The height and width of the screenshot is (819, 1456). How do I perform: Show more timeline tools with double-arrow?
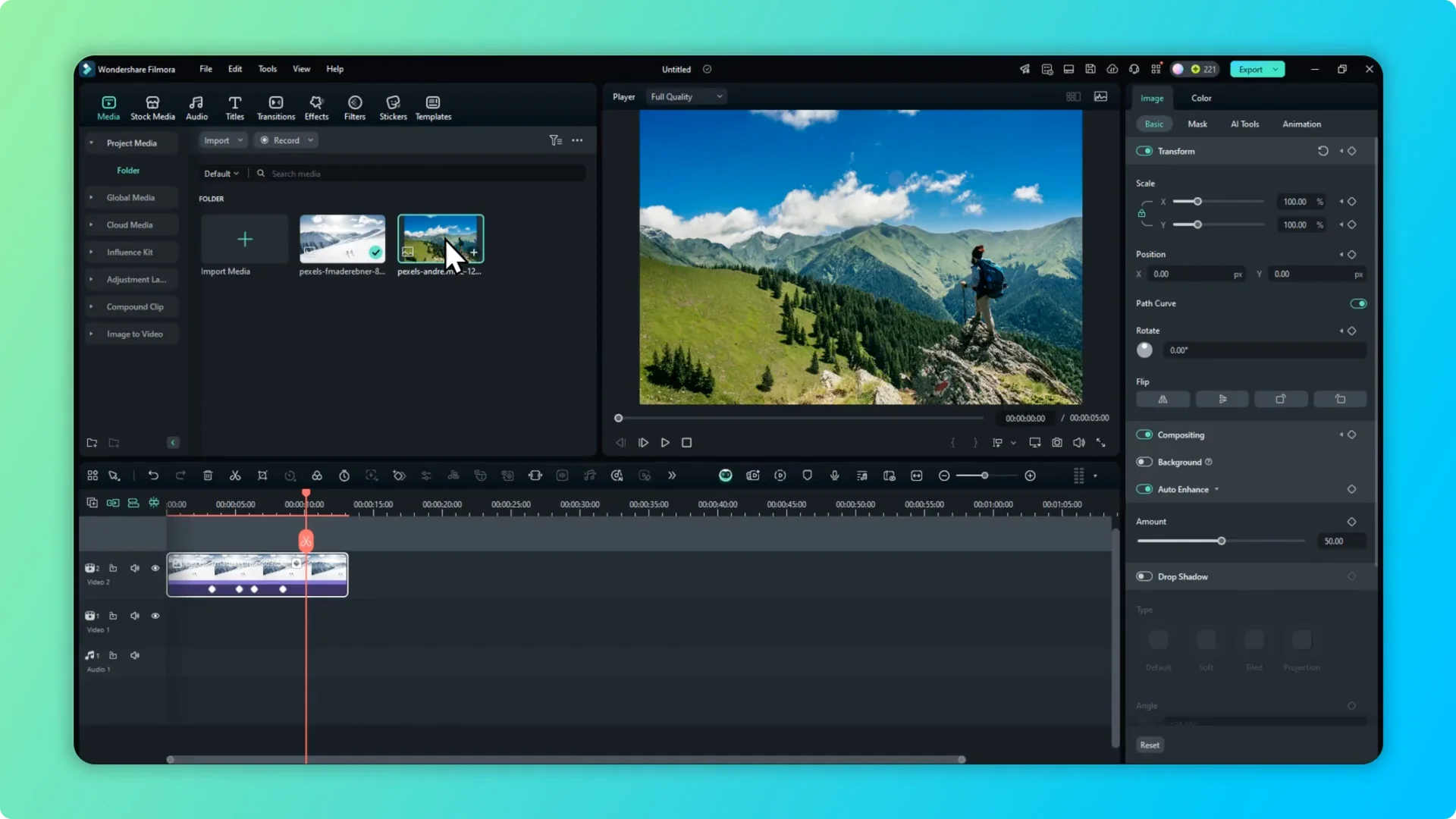click(x=672, y=475)
